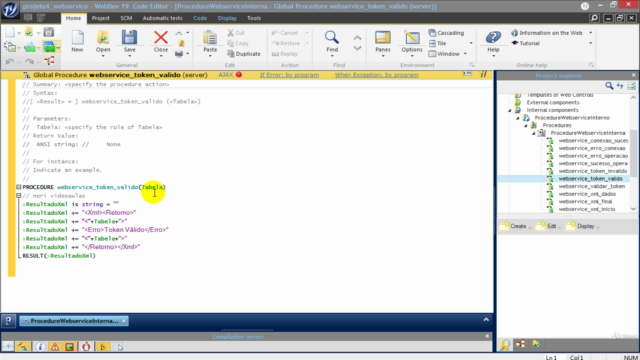Select External components in Project explorer

tap(553, 102)
